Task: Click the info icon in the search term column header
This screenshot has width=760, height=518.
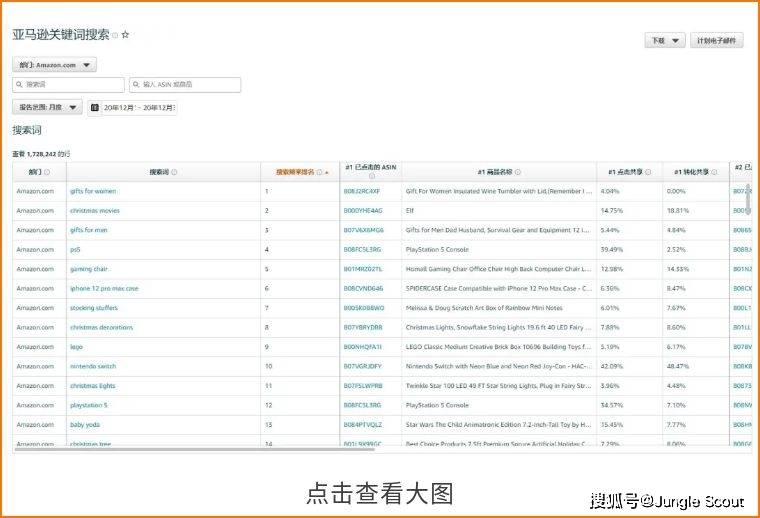Action: click(x=174, y=172)
